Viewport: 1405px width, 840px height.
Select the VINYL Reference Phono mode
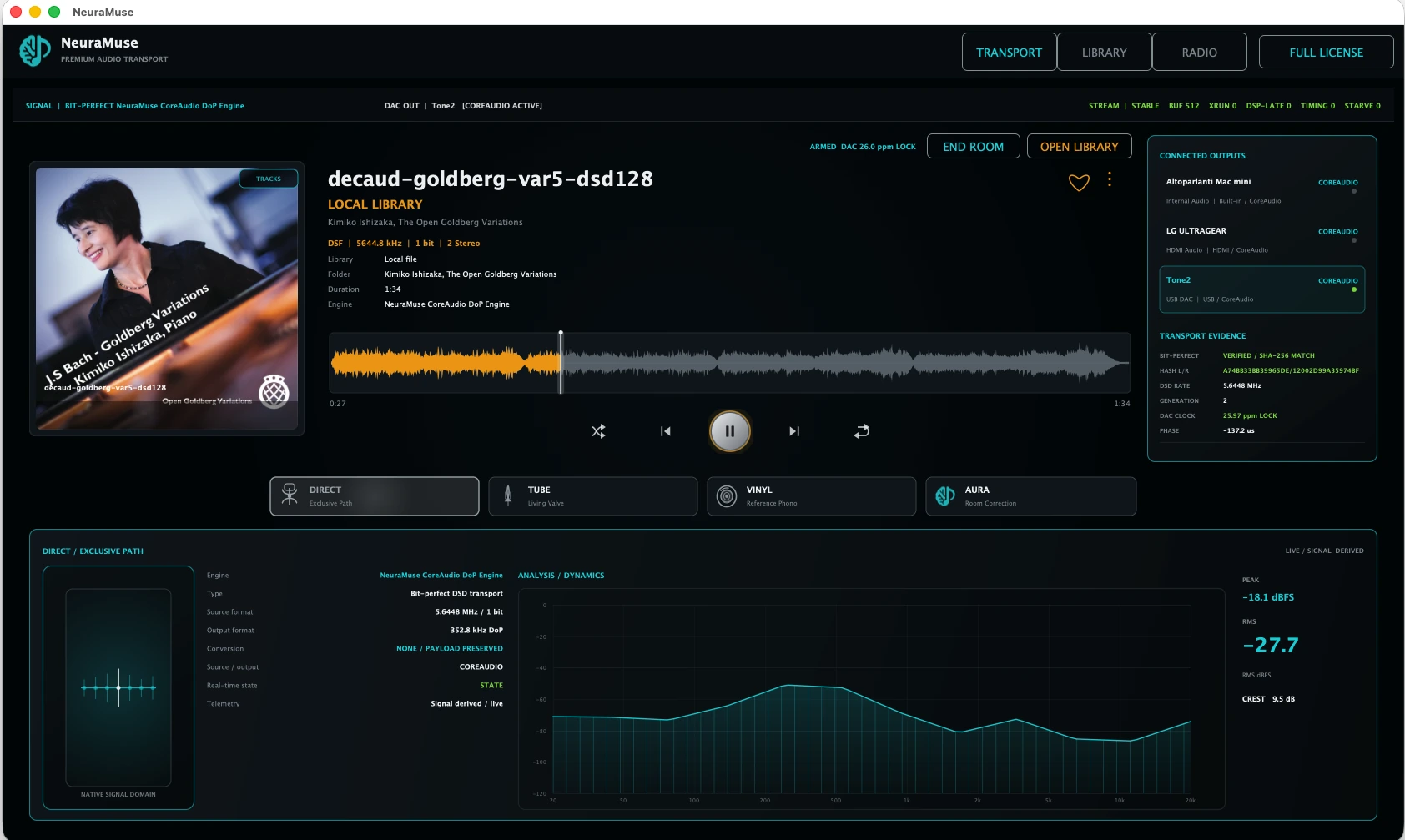click(812, 496)
